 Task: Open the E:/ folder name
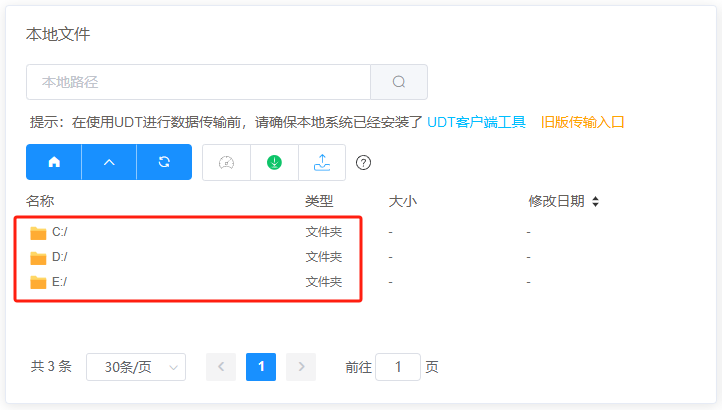point(59,281)
